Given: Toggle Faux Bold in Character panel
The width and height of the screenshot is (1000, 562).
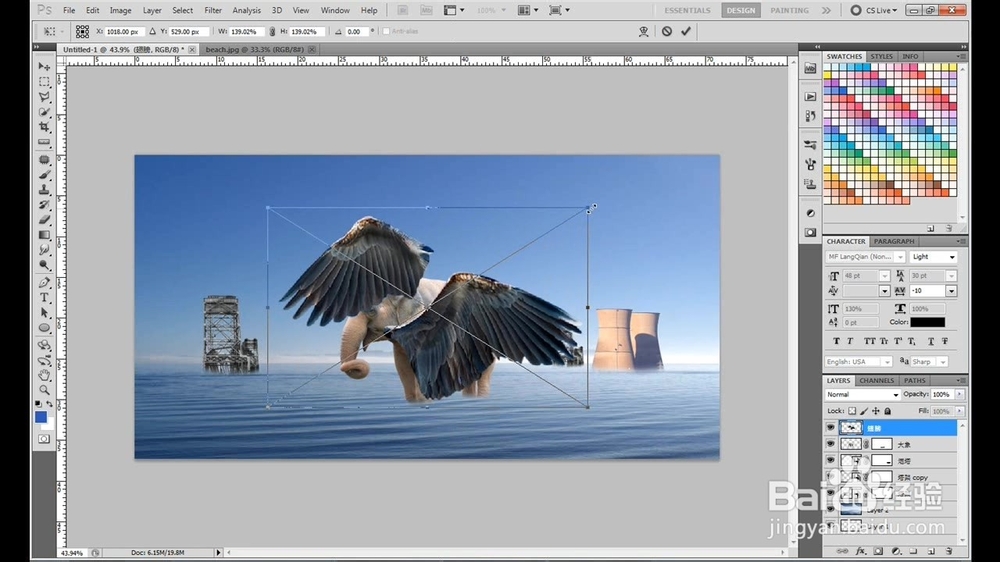Looking at the screenshot, I should [837, 341].
